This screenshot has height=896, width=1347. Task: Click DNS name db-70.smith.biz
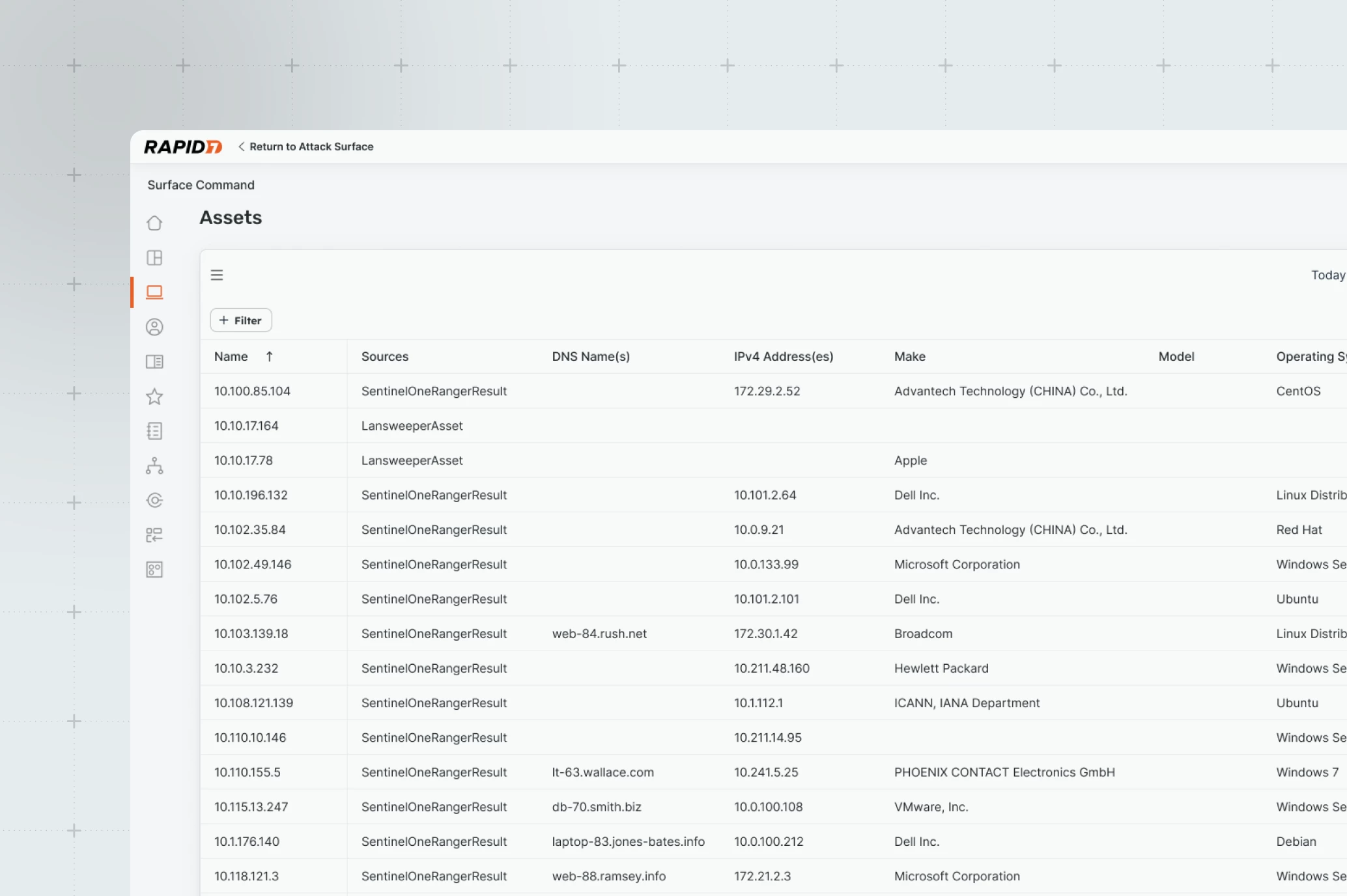point(597,807)
